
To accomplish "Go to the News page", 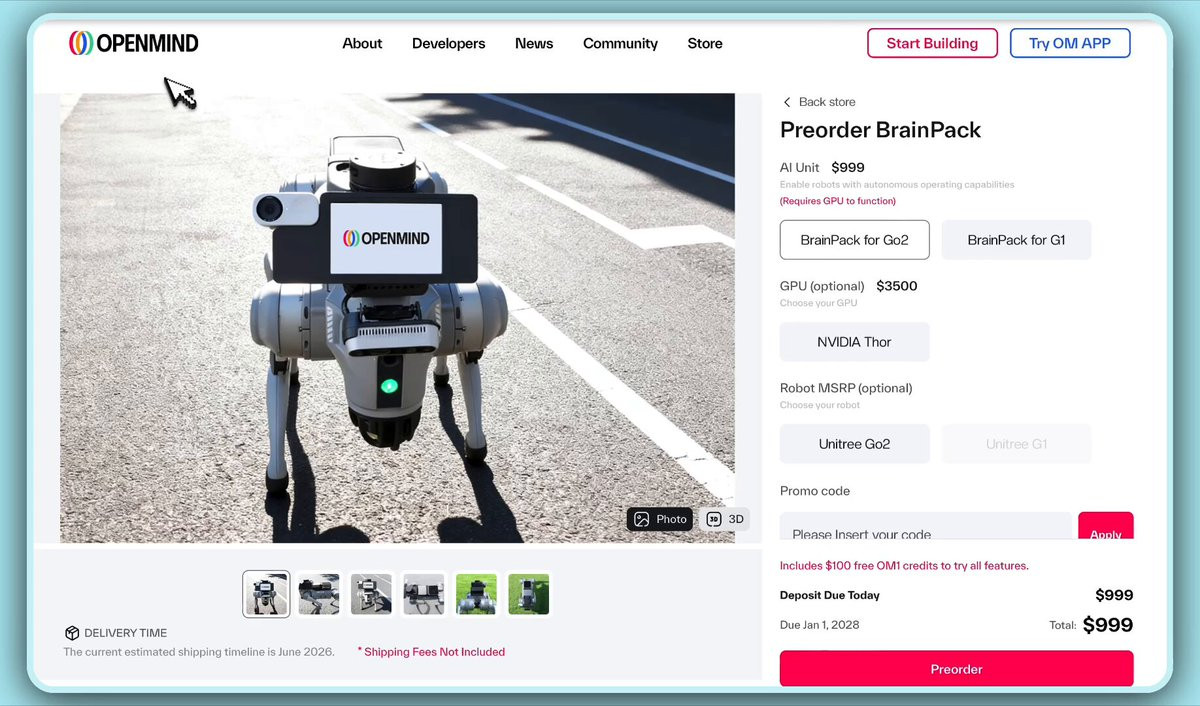I will 534,43.
